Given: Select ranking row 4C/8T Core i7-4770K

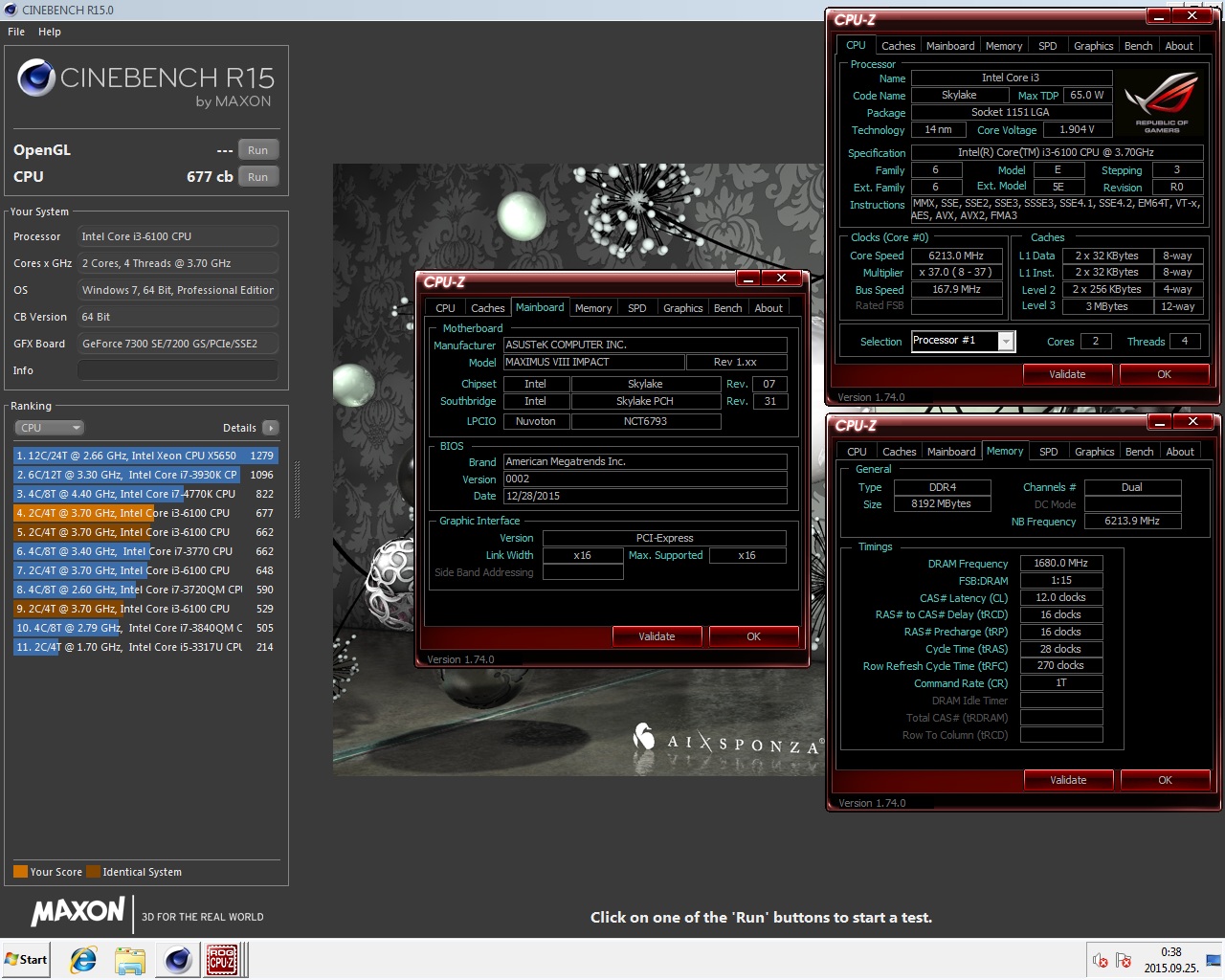Looking at the screenshot, I should (145, 494).
